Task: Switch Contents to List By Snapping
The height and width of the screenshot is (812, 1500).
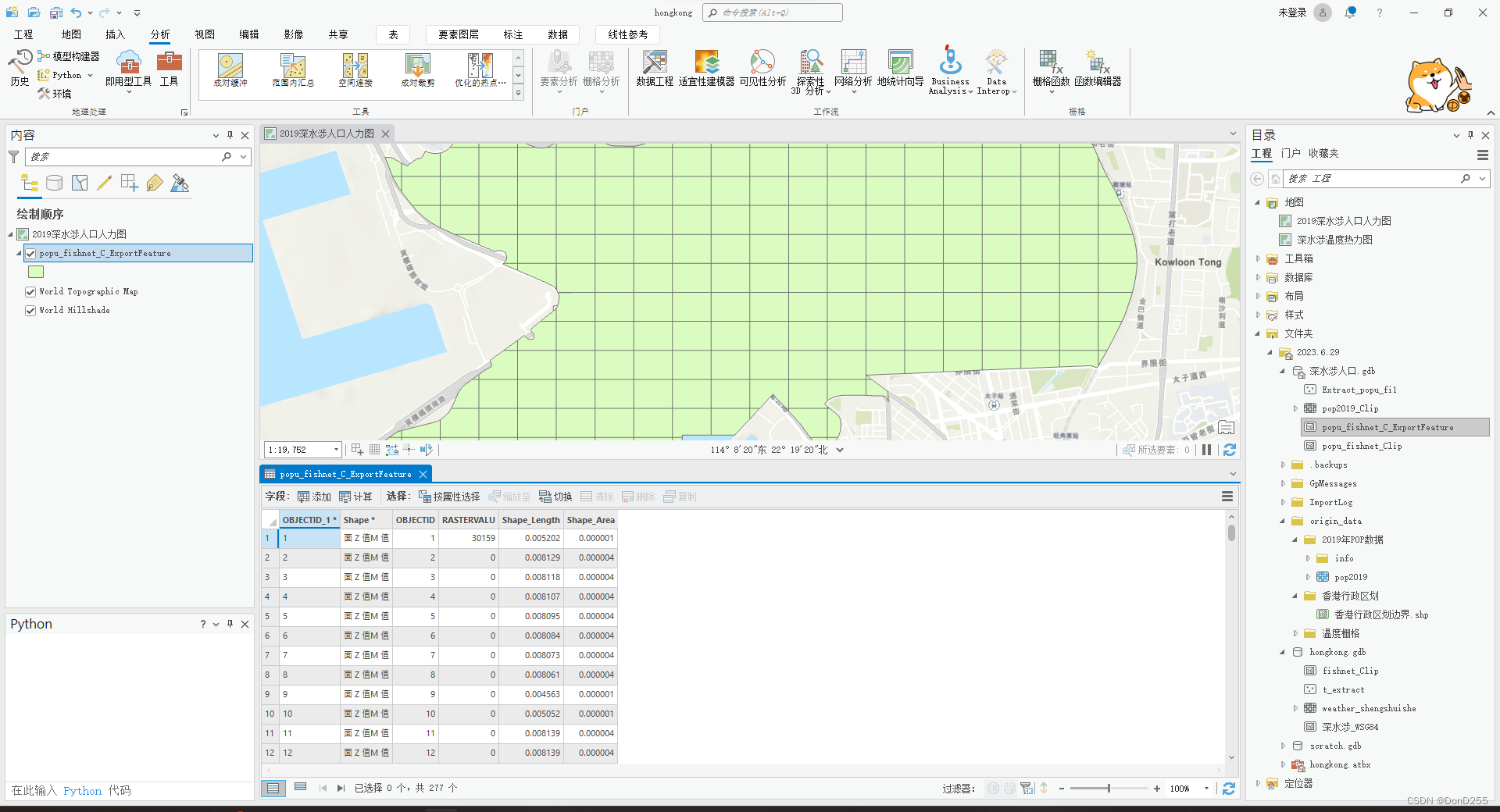Action: tap(130, 183)
